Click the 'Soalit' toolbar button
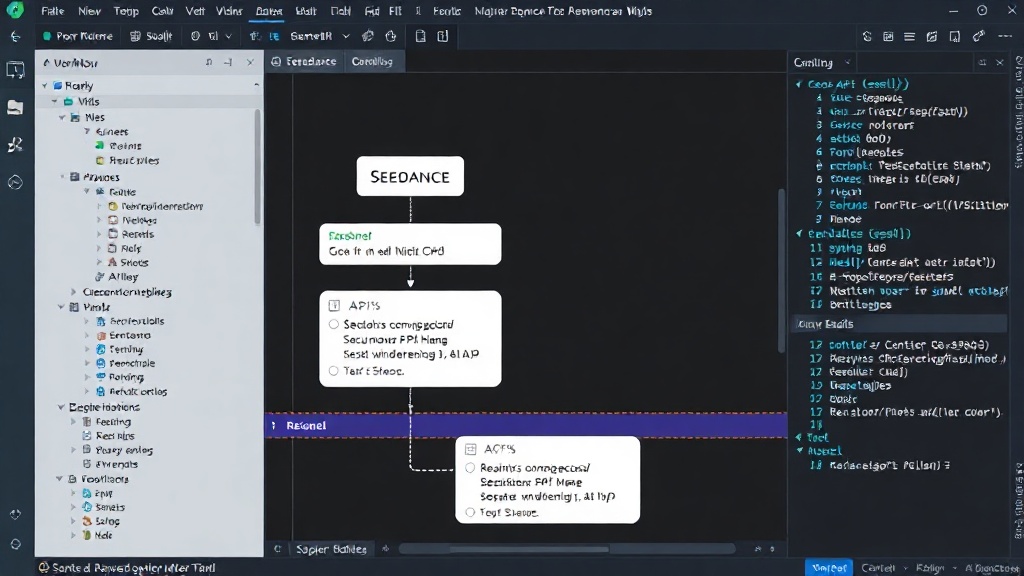This screenshot has width=1024, height=576. (152, 37)
